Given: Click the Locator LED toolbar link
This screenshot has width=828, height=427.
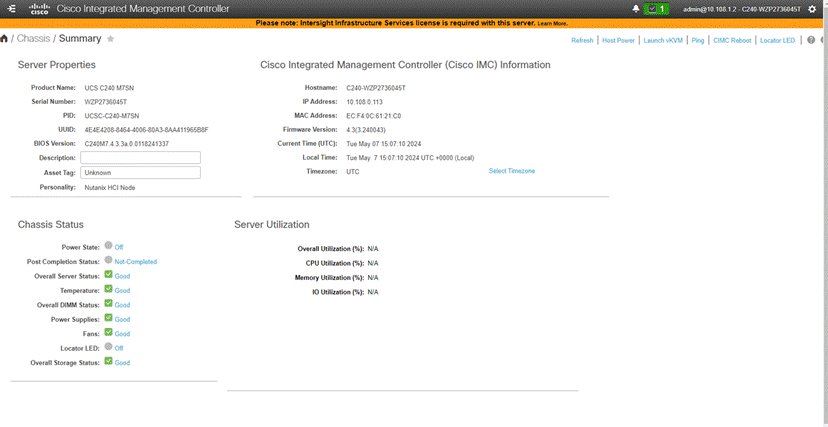Looking at the screenshot, I should [777, 41].
